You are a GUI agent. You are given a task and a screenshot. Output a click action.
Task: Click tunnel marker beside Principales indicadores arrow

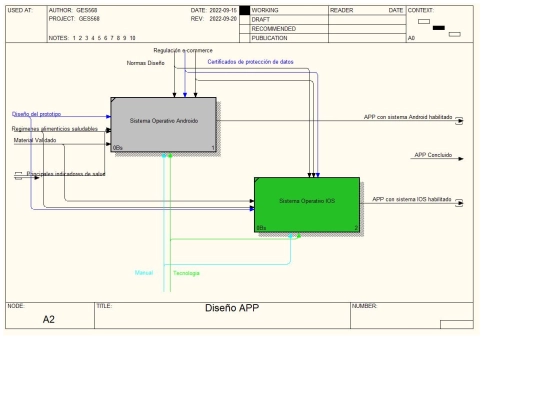pyautogui.click(x=18, y=176)
